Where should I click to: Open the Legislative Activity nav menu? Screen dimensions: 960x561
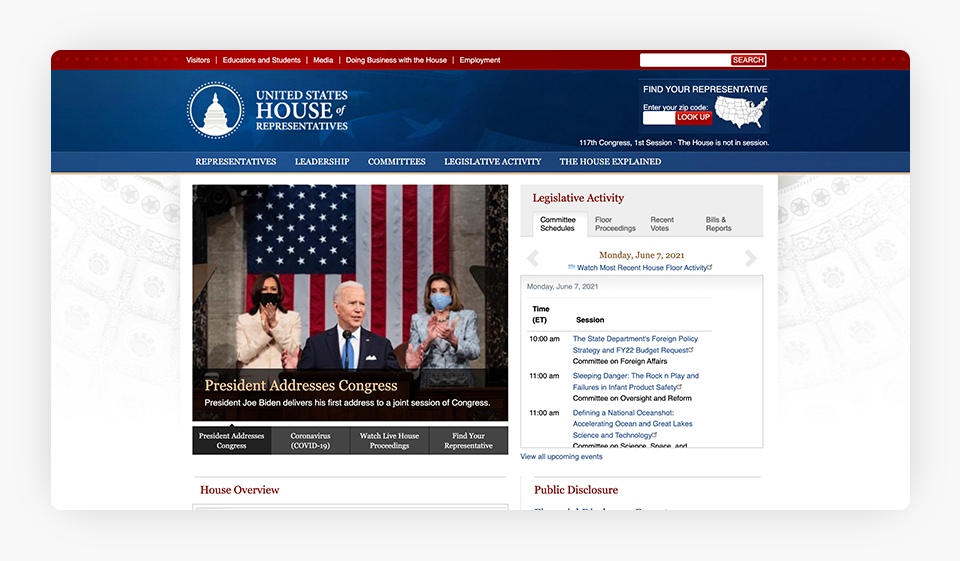(x=492, y=162)
